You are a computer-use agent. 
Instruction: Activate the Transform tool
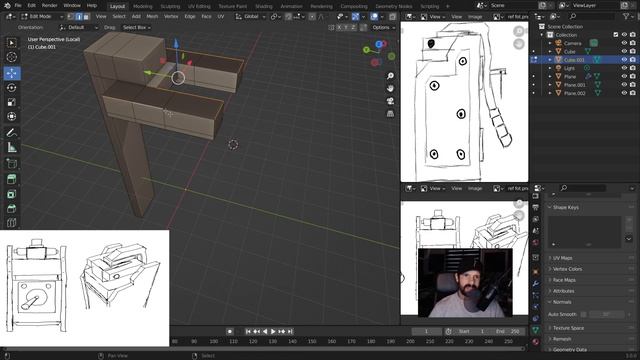pos(11,116)
